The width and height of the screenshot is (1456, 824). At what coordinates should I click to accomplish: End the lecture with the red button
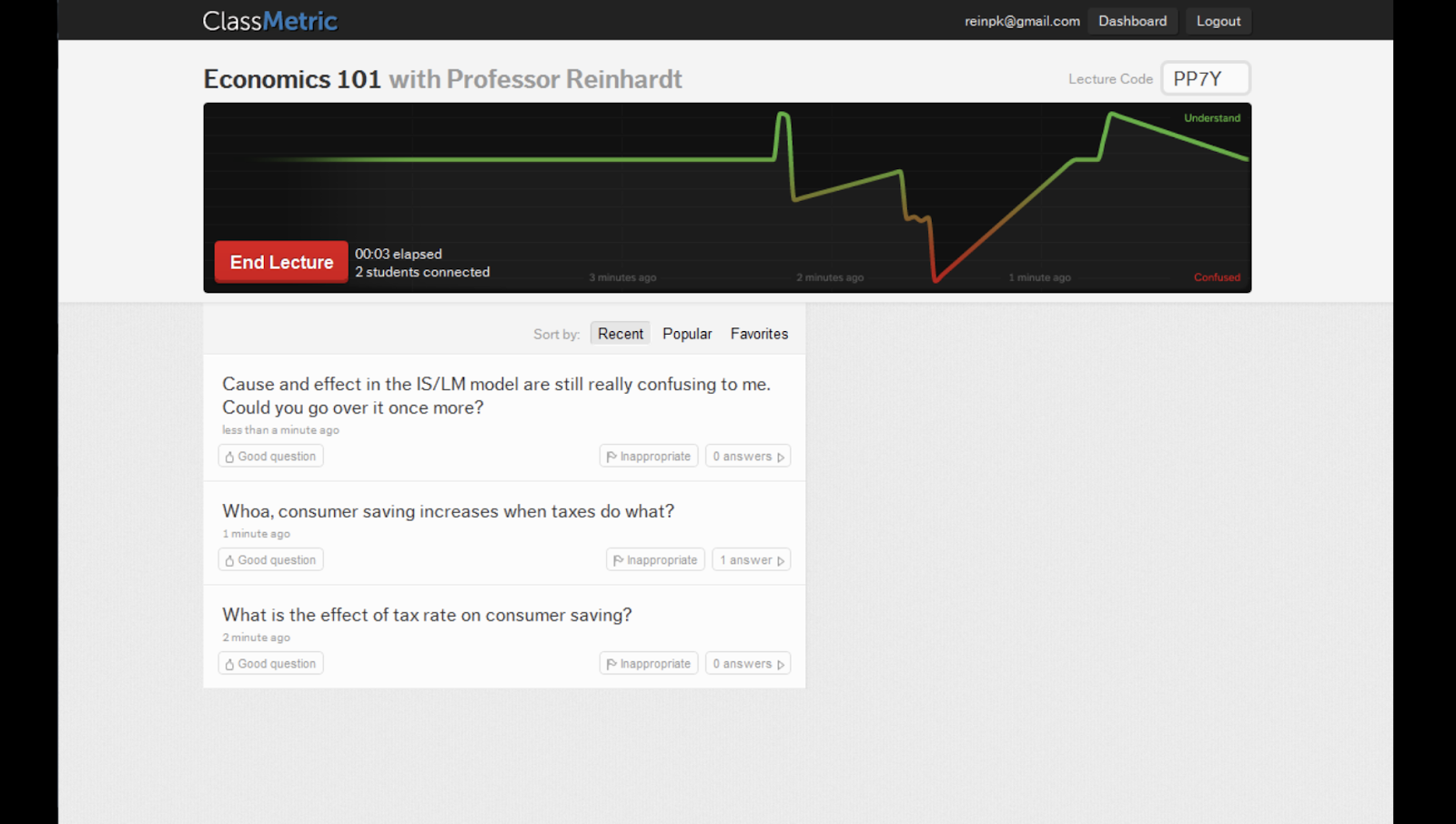[281, 262]
